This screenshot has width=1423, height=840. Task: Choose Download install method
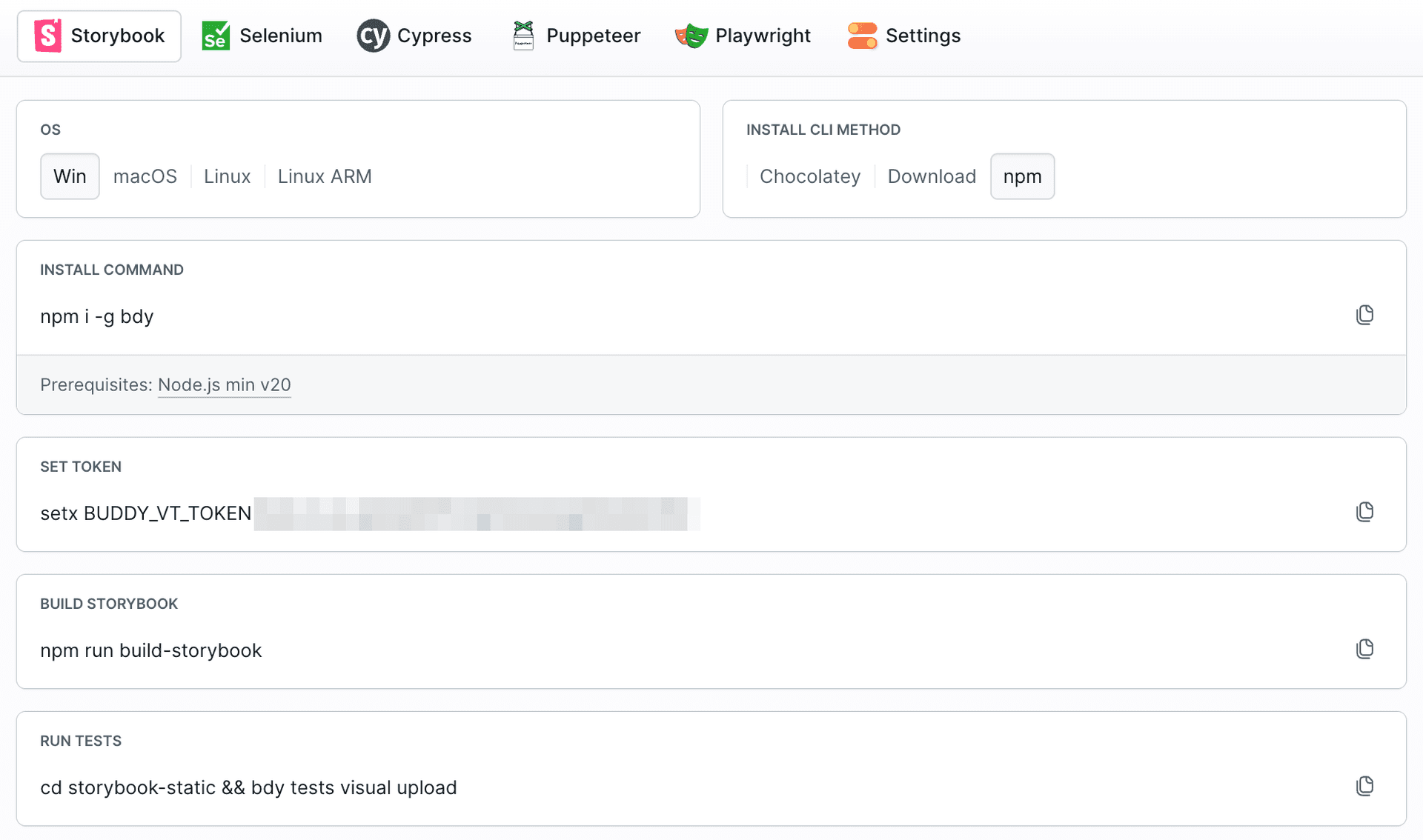point(932,176)
